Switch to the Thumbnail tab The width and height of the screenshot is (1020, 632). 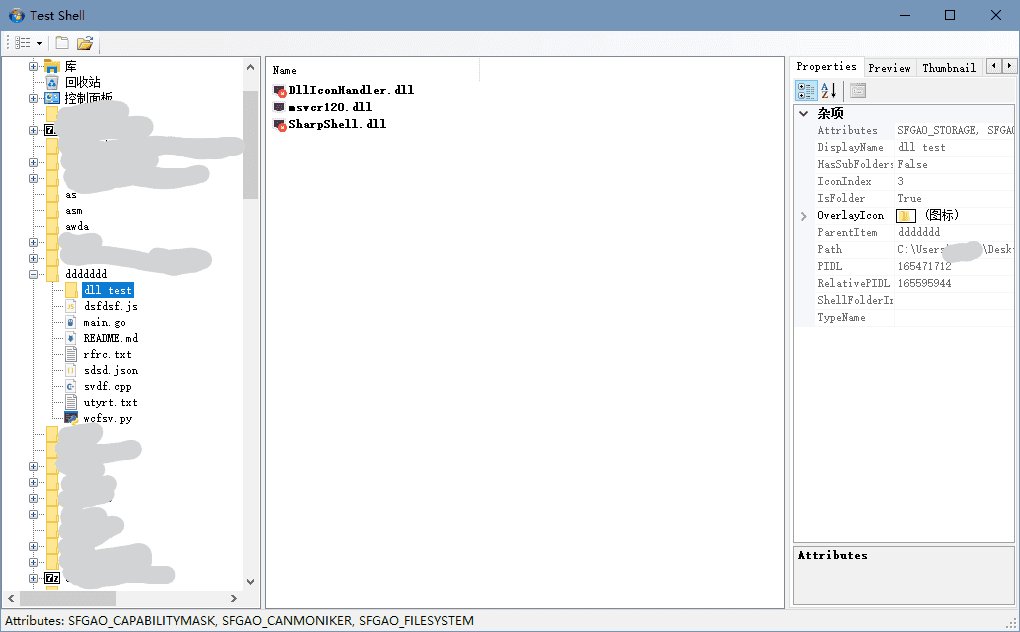tap(948, 68)
